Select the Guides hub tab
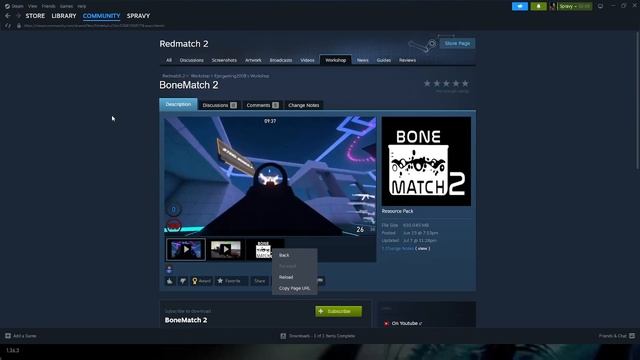 (x=384, y=60)
